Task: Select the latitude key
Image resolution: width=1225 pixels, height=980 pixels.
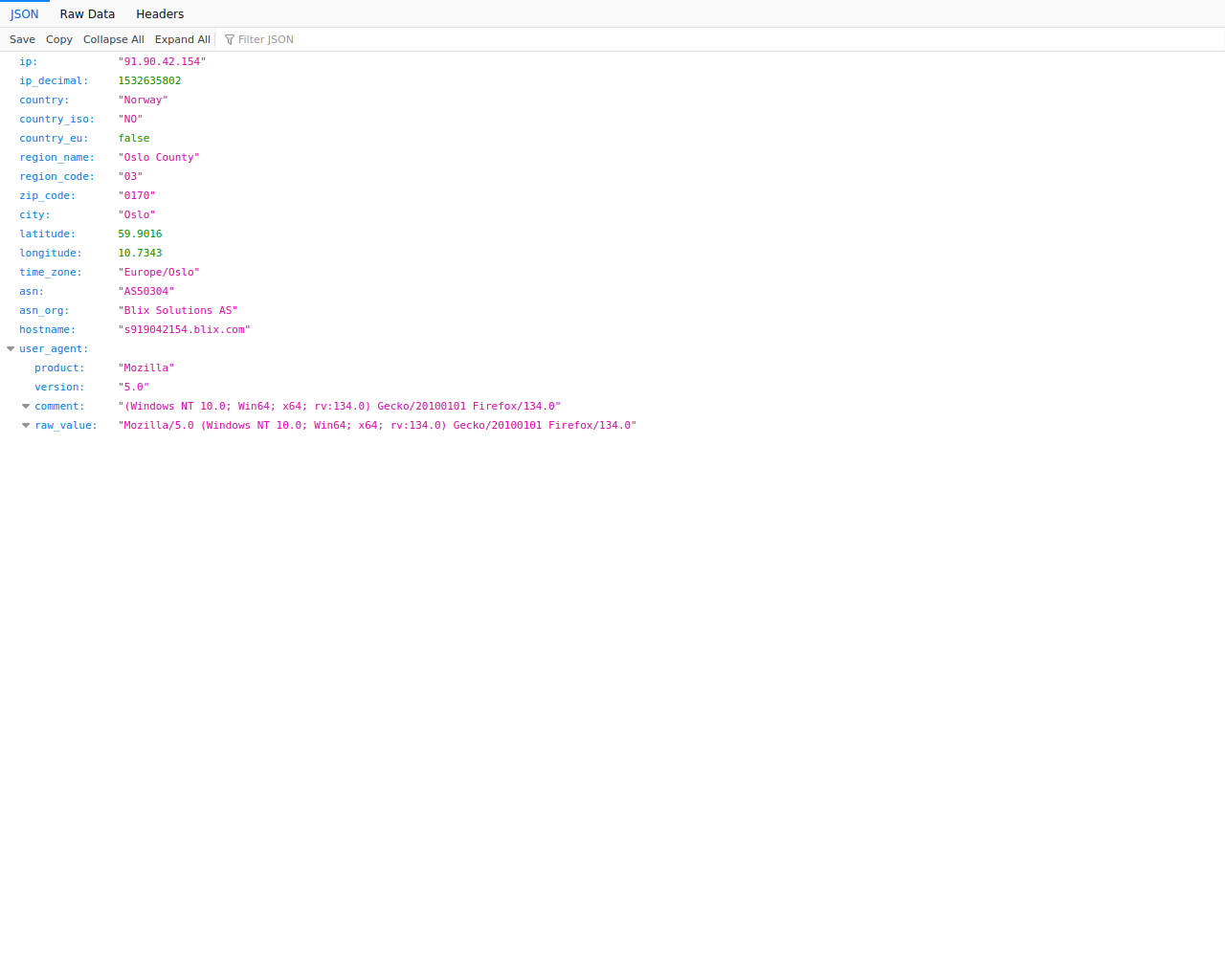Action: 48,234
